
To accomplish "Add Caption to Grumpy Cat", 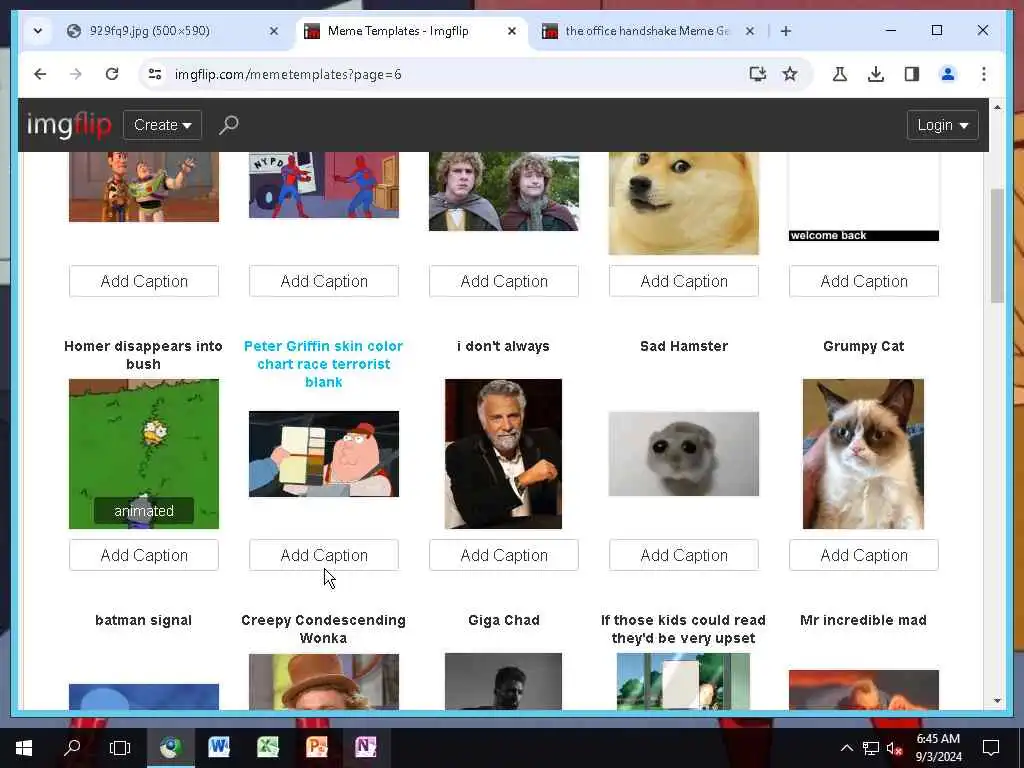I will click(x=864, y=555).
